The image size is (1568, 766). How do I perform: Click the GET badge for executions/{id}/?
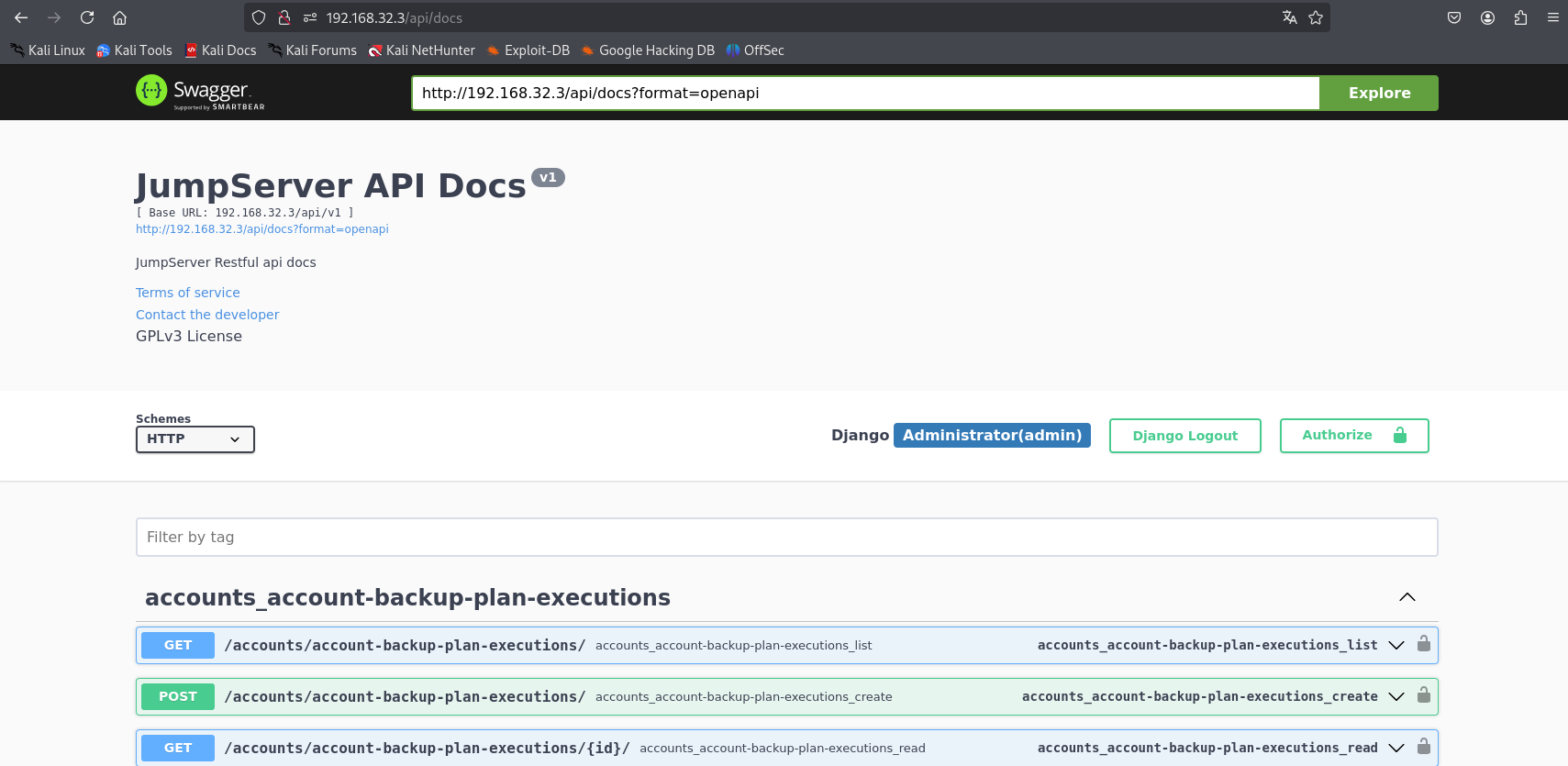[178, 748]
